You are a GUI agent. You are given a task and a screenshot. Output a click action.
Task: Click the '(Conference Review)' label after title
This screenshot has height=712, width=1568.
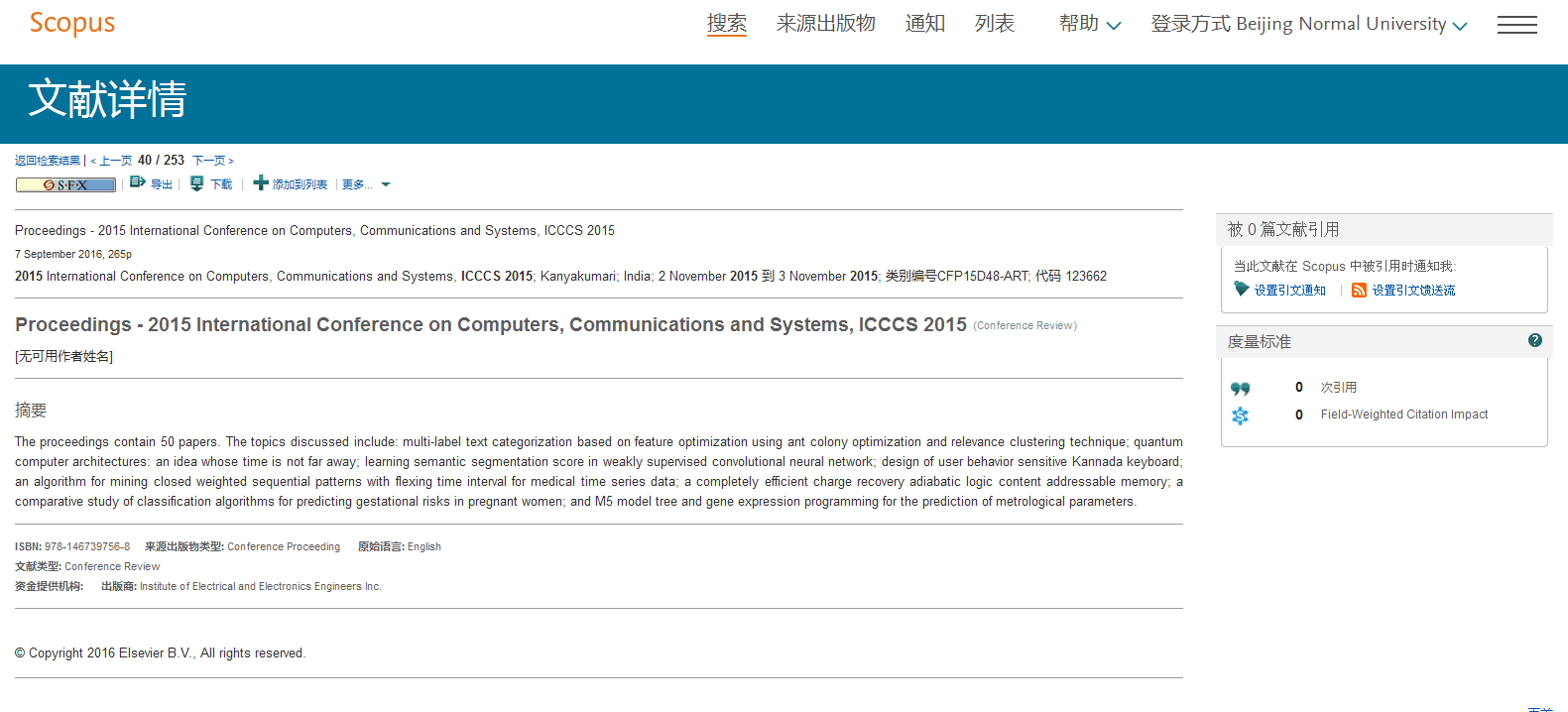(1025, 326)
